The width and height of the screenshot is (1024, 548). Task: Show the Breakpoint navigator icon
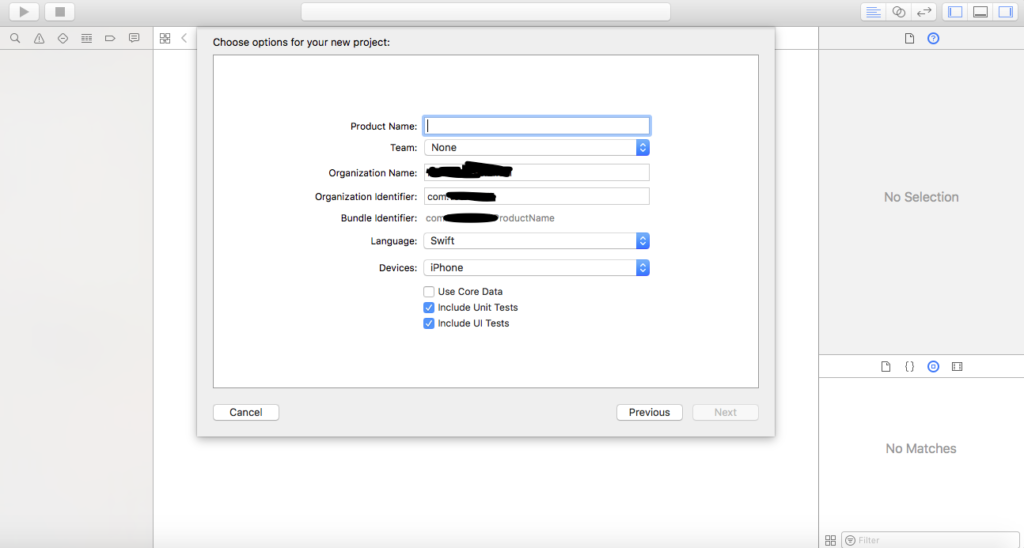tap(110, 39)
